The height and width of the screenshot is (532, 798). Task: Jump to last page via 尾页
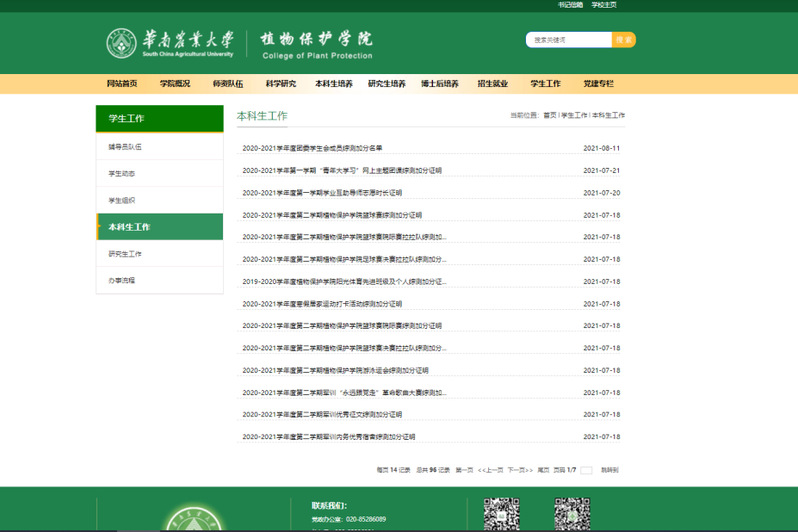point(543,470)
